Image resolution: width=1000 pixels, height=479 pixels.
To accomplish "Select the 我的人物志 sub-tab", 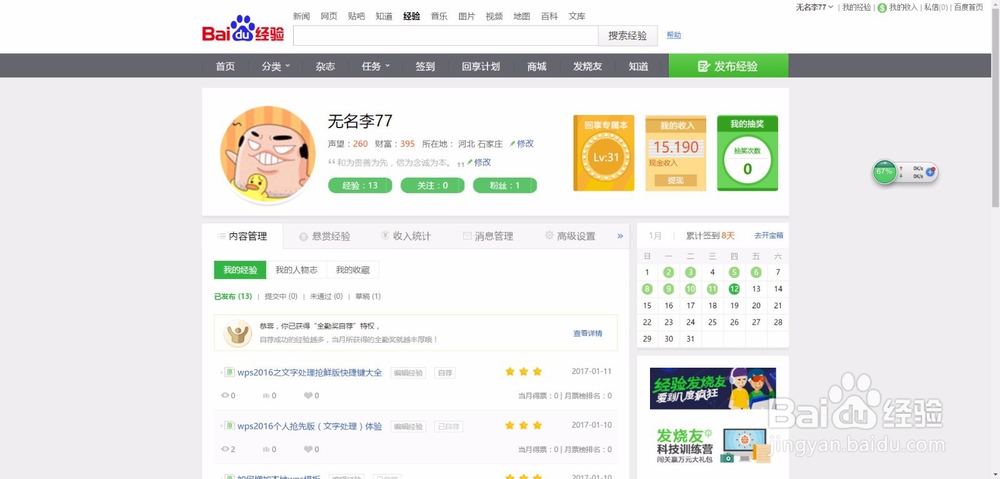I will click(297, 270).
